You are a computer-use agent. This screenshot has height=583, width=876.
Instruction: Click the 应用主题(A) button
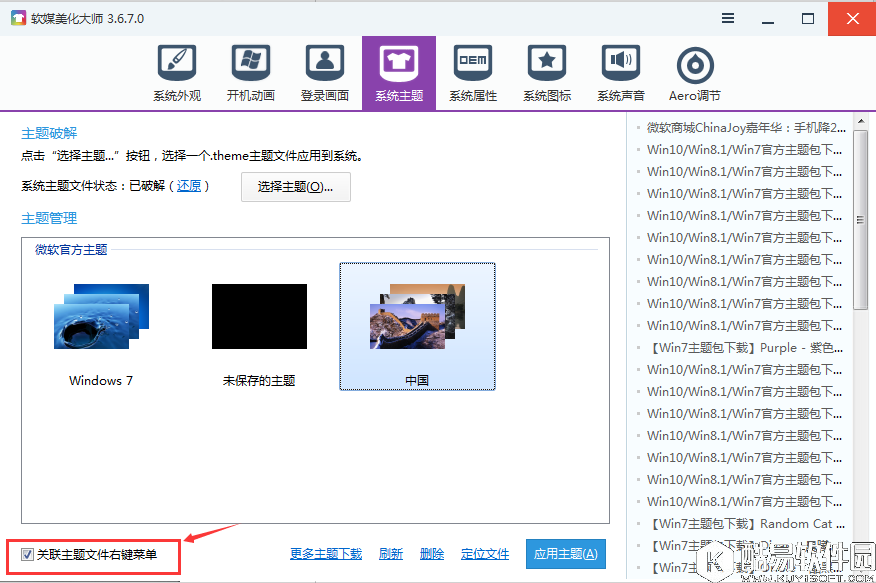pos(565,554)
